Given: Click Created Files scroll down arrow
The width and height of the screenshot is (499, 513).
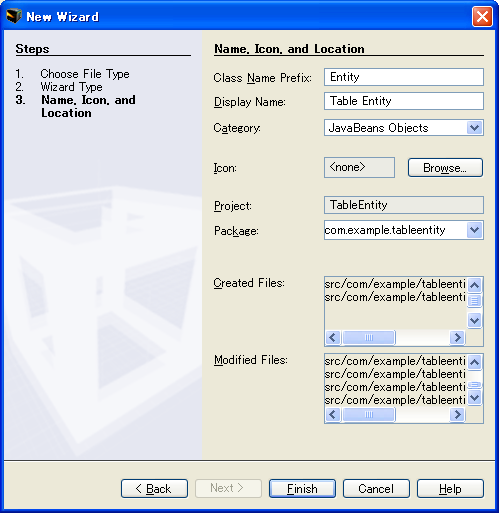Looking at the screenshot, I should tap(474, 321).
